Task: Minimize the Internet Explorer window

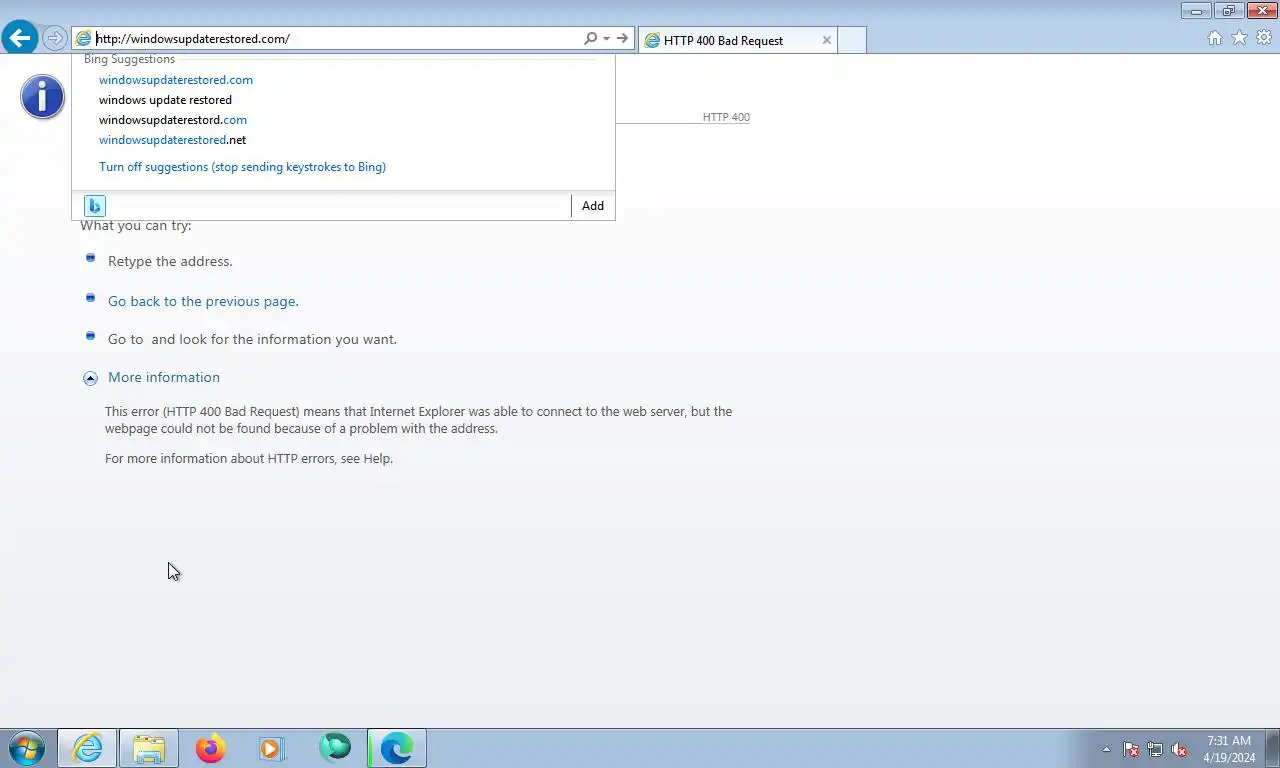Action: tap(1196, 11)
